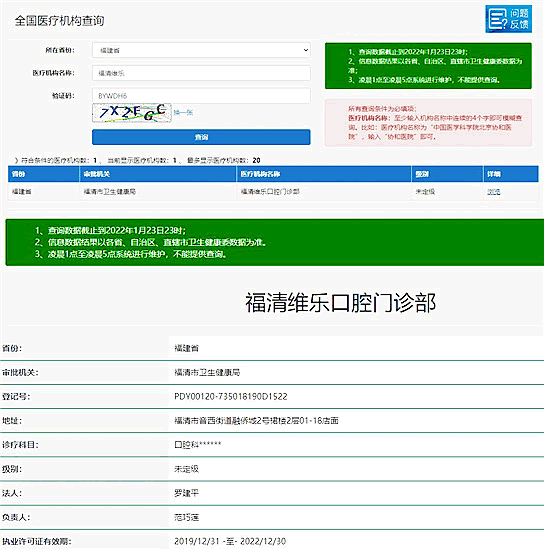Click 未定级 in detail 级别 row
This screenshot has height=550, width=544.
pos(187,469)
